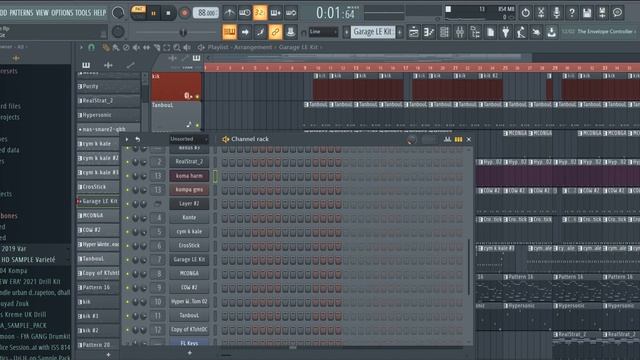The height and width of the screenshot is (360, 640).
Task: Arm the red record button
Action: coord(184,13)
